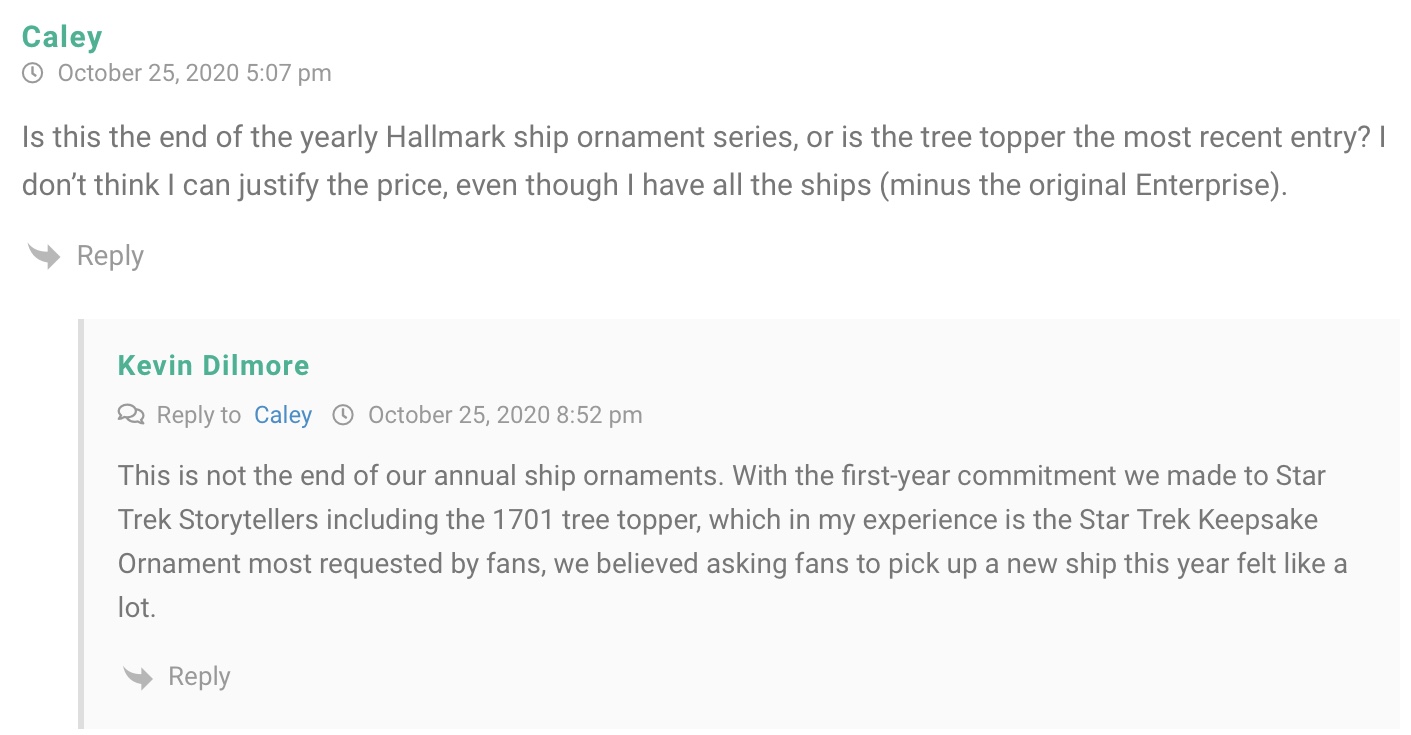
Task: Select the October 25, 2020 8:52 pm timestamp
Action: 505,415
